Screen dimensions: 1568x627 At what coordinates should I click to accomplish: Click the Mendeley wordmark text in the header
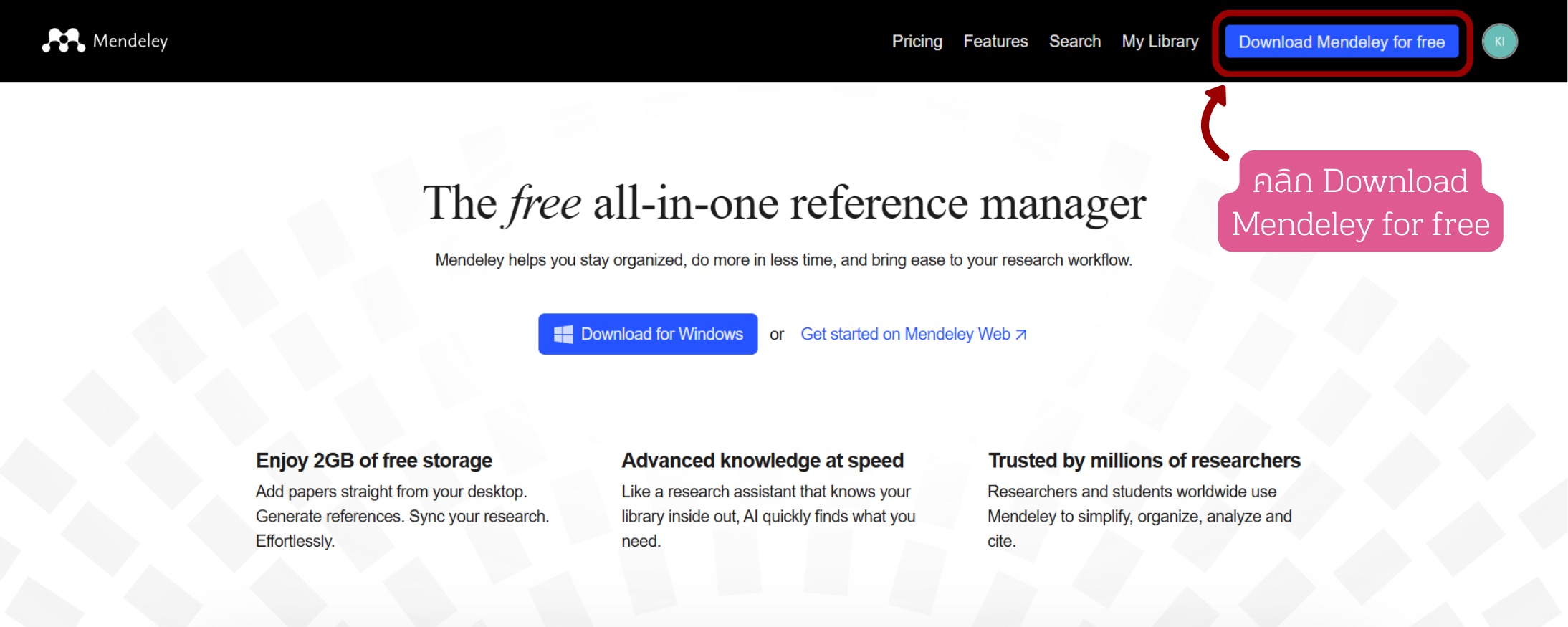130,41
